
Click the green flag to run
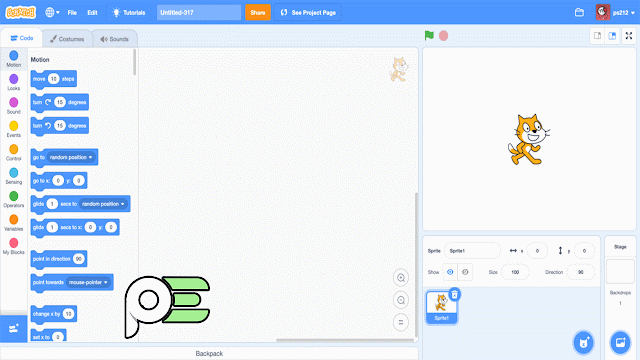coord(429,36)
